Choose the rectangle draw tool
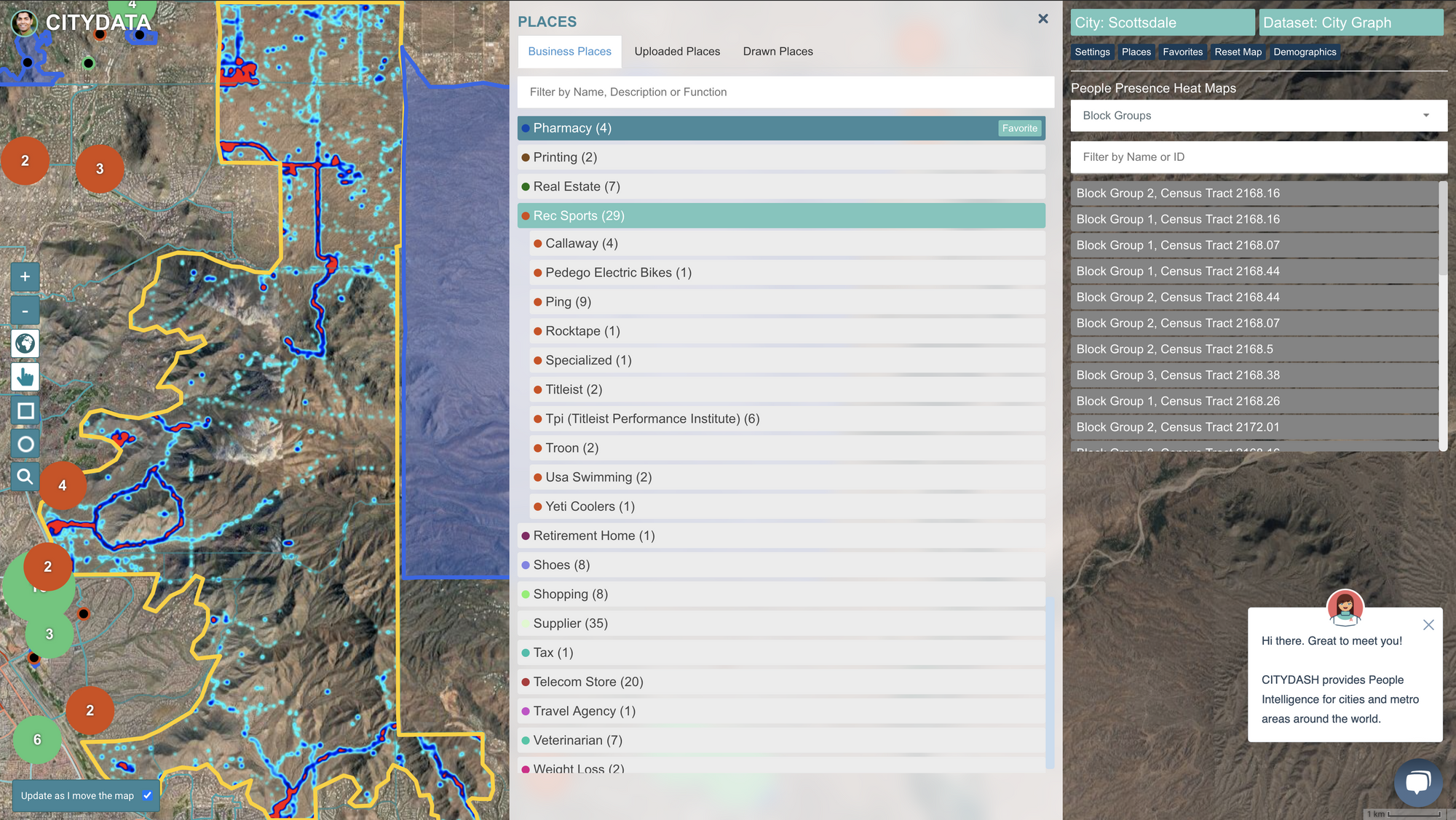Viewport: 1456px width, 820px height. tap(25, 411)
